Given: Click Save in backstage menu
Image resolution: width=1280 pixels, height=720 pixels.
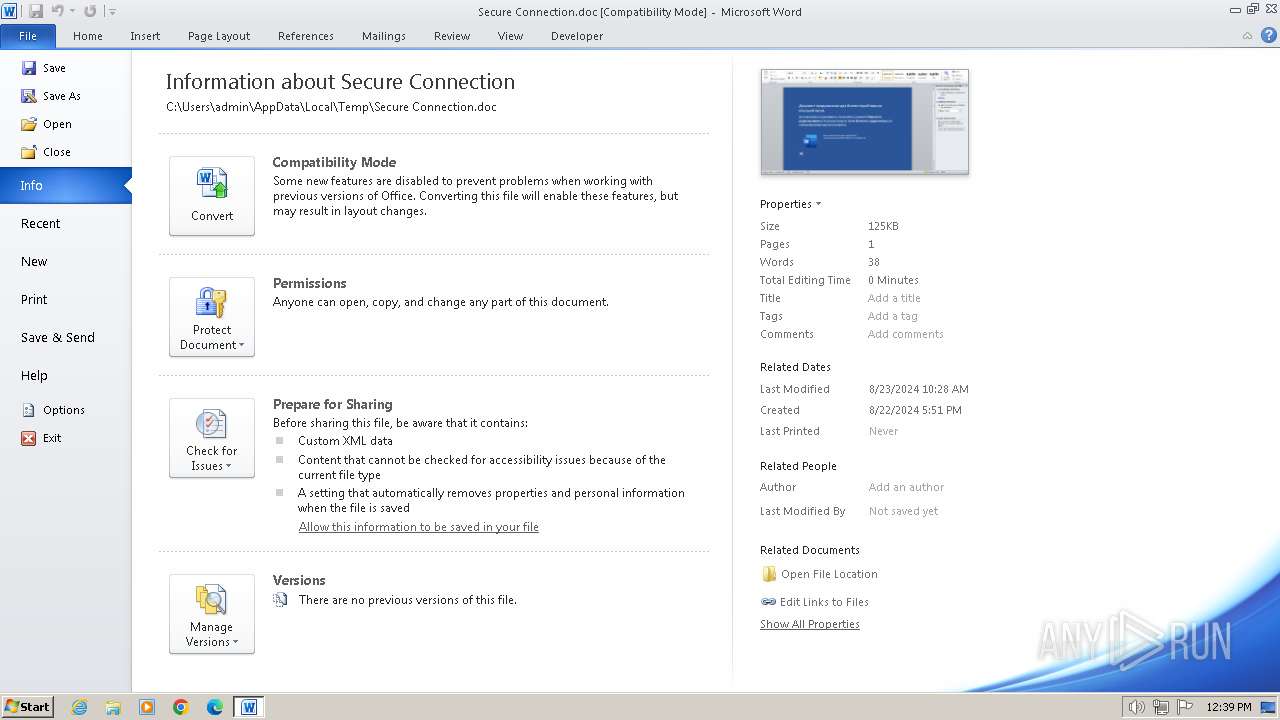Looking at the screenshot, I should tap(43, 68).
